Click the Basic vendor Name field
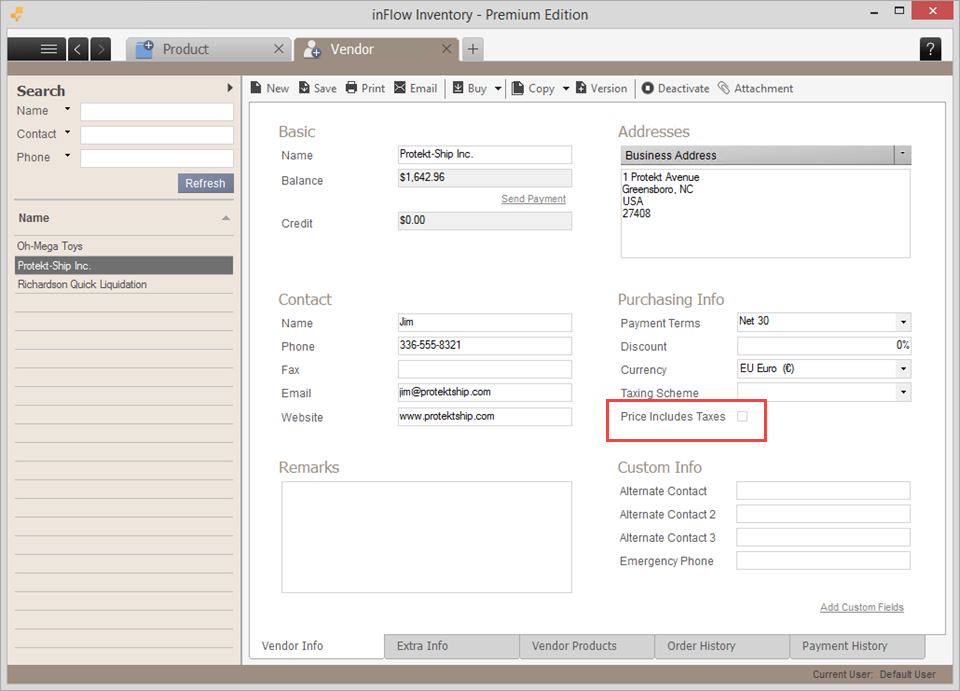 coord(485,154)
